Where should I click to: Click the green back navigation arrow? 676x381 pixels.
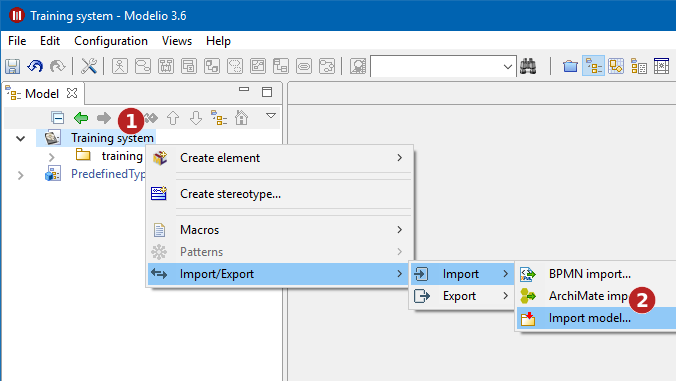coord(81,118)
